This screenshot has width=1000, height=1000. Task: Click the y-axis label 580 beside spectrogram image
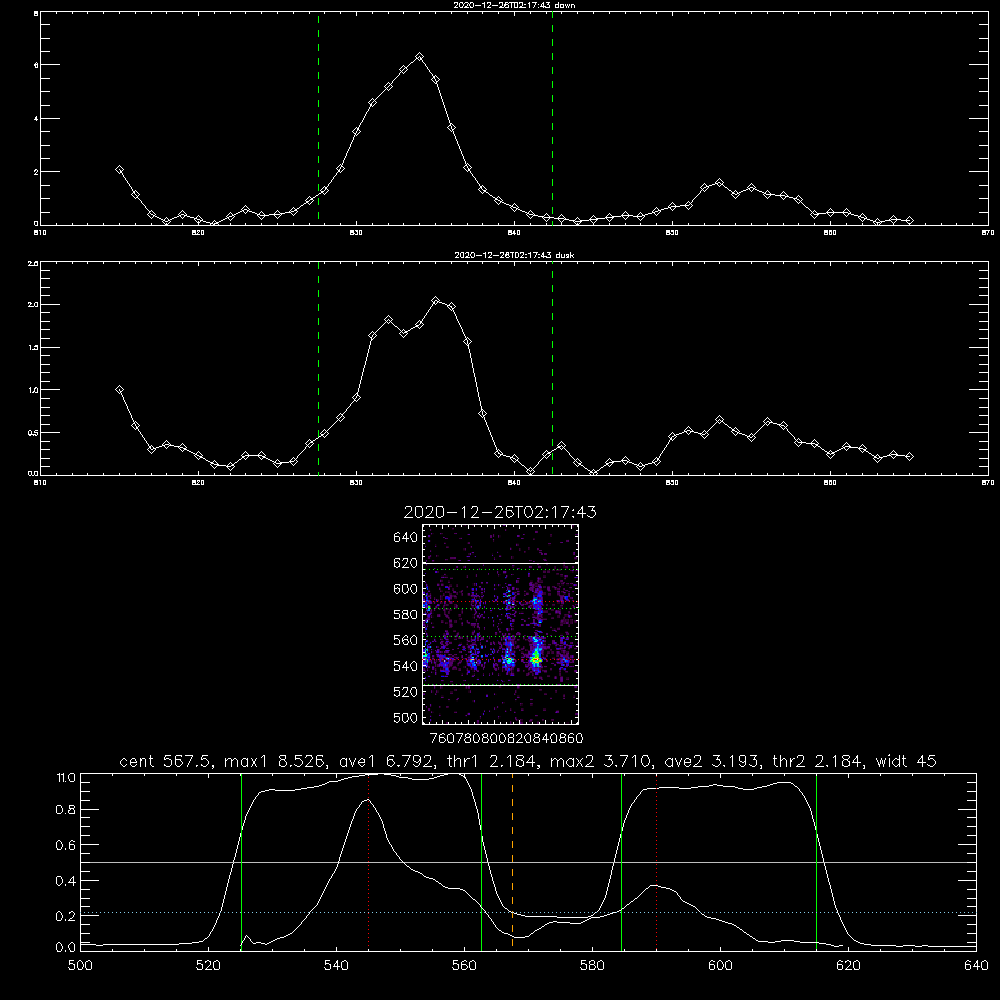pyautogui.click(x=406, y=615)
